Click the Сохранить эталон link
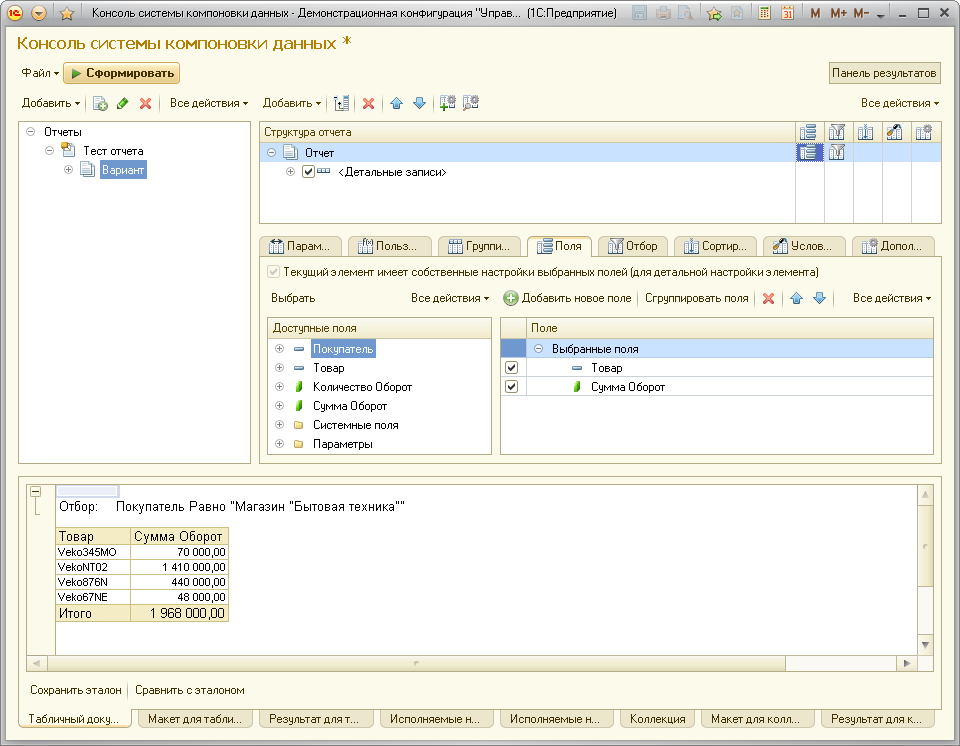The image size is (960, 746). point(76,690)
